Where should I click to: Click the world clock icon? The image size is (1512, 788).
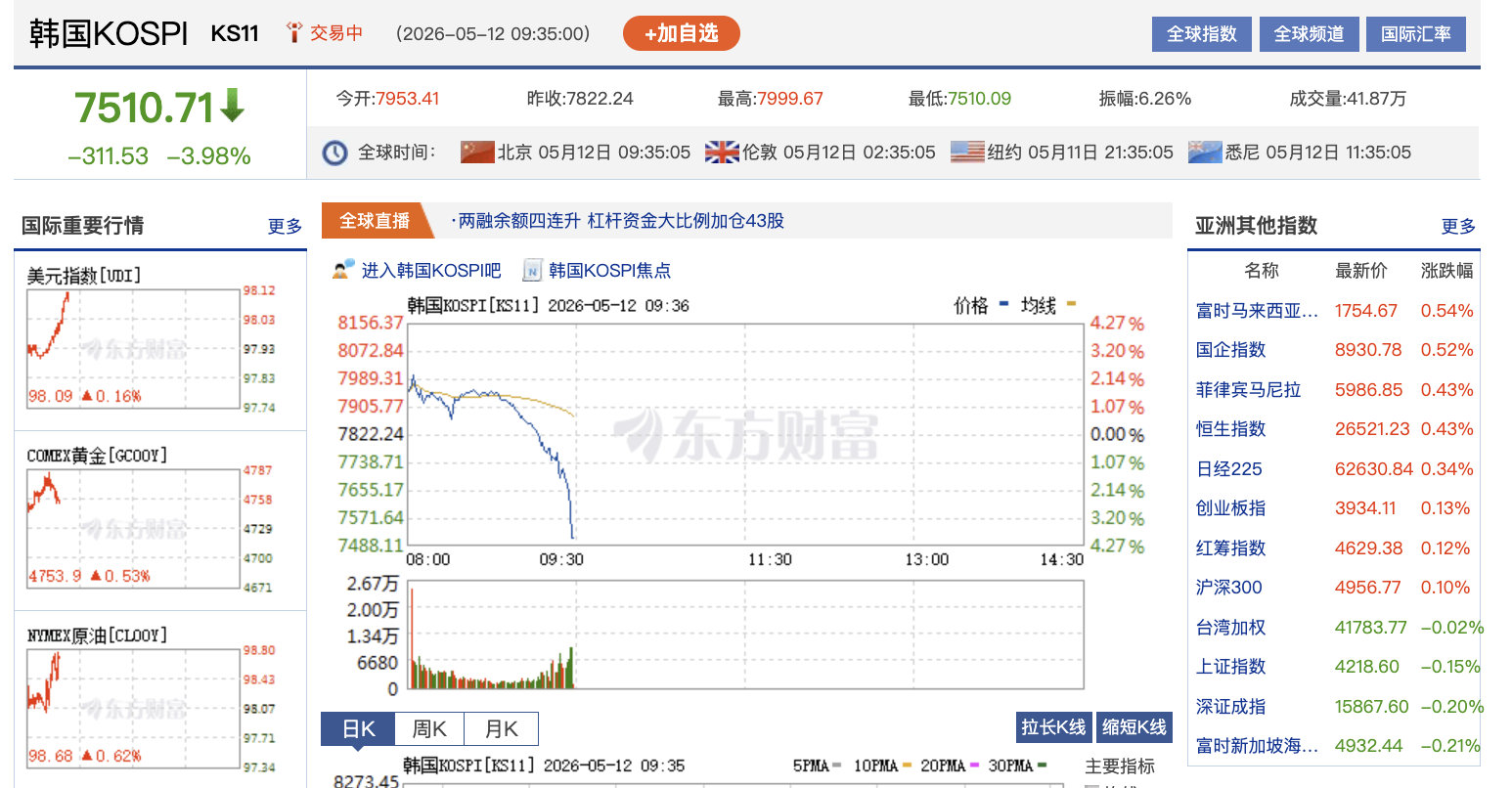pyautogui.click(x=334, y=153)
